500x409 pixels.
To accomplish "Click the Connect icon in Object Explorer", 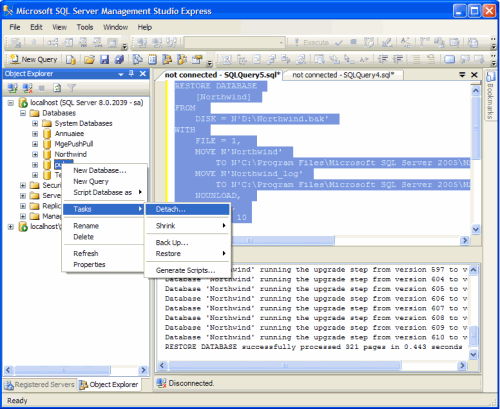I will 13,88.
